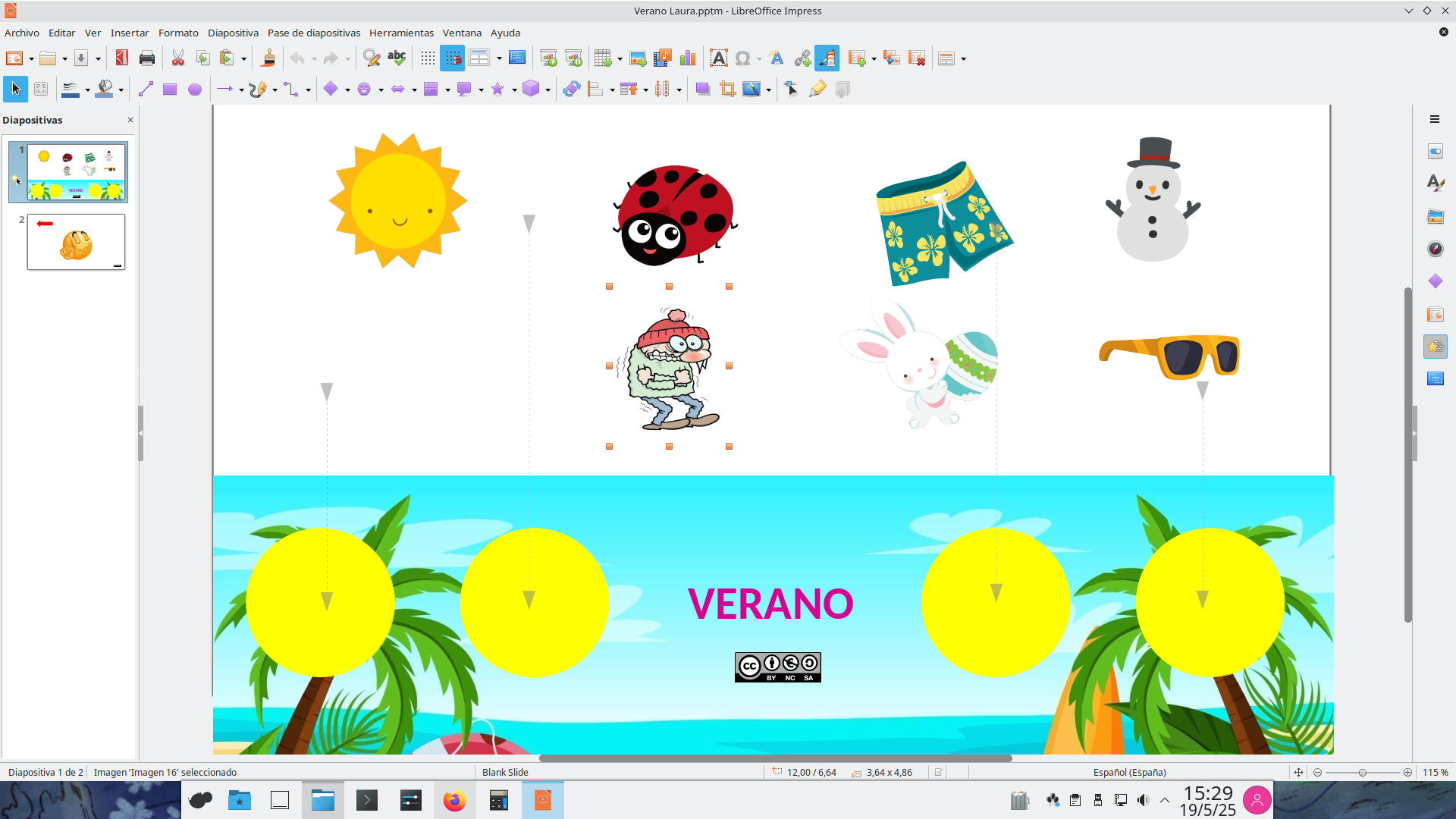The width and height of the screenshot is (1456, 819).
Task: Expand the Insert Table dropdown arrow
Action: (620, 58)
